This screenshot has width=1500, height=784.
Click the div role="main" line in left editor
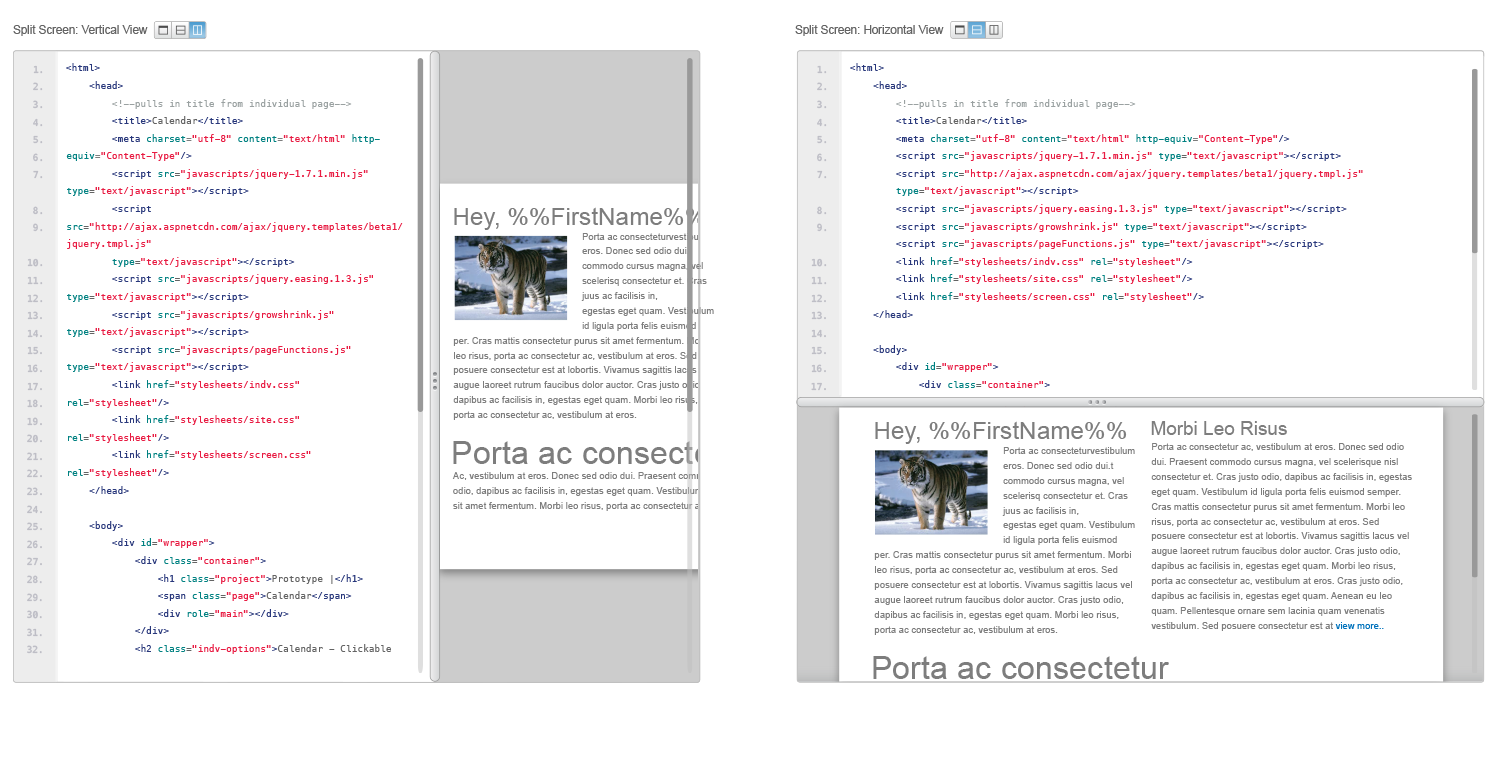coord(223,614)
